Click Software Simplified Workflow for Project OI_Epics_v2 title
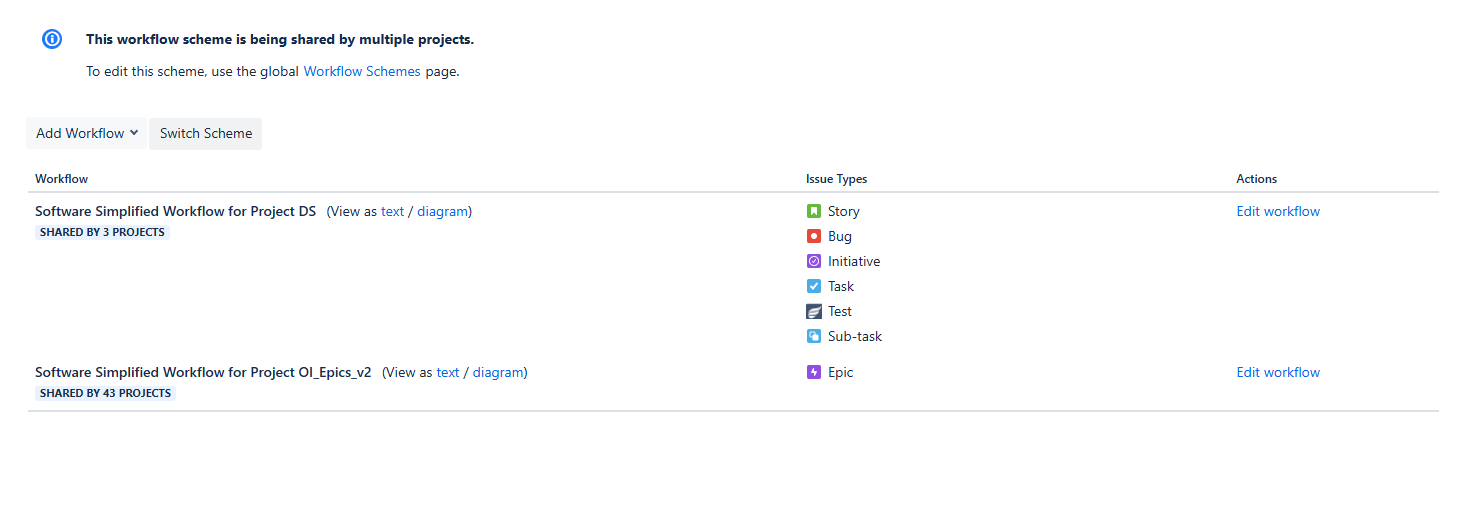Viewport: 1466px width, 524px height. [203, 372]
